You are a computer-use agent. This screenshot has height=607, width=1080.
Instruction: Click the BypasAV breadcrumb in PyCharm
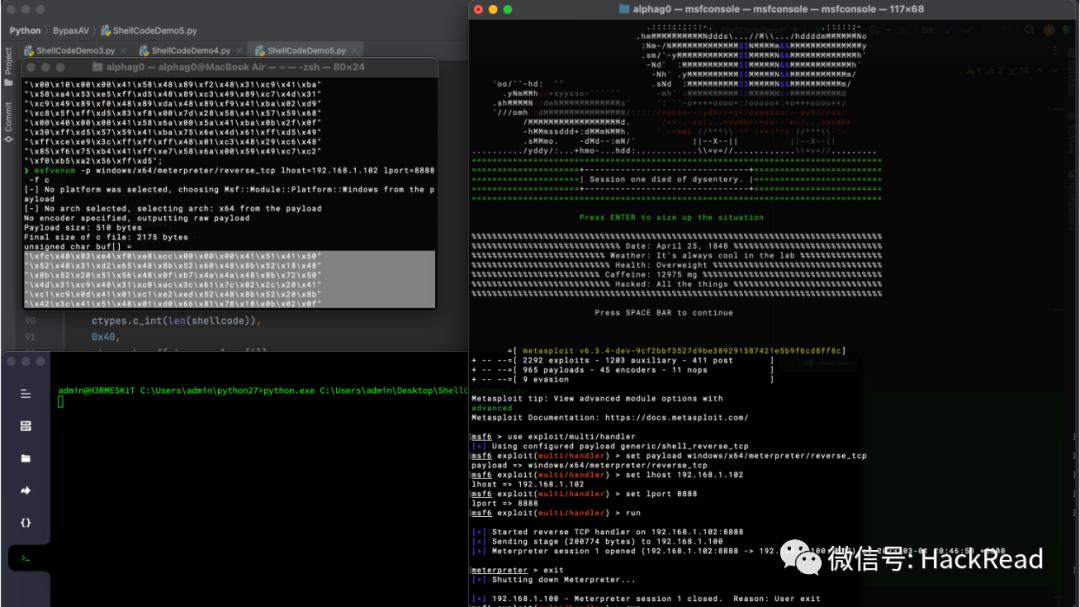70,30
